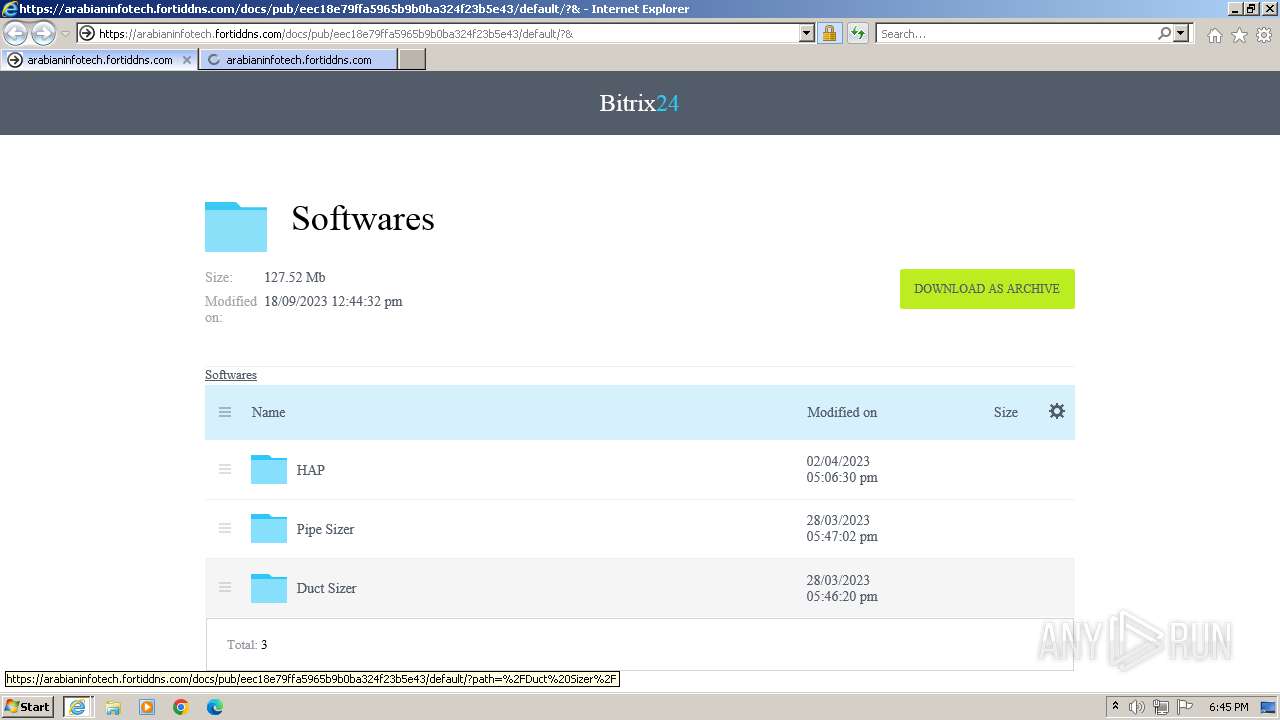
Task: Click the HAP folder icon
Action: [x=269, y=469]
